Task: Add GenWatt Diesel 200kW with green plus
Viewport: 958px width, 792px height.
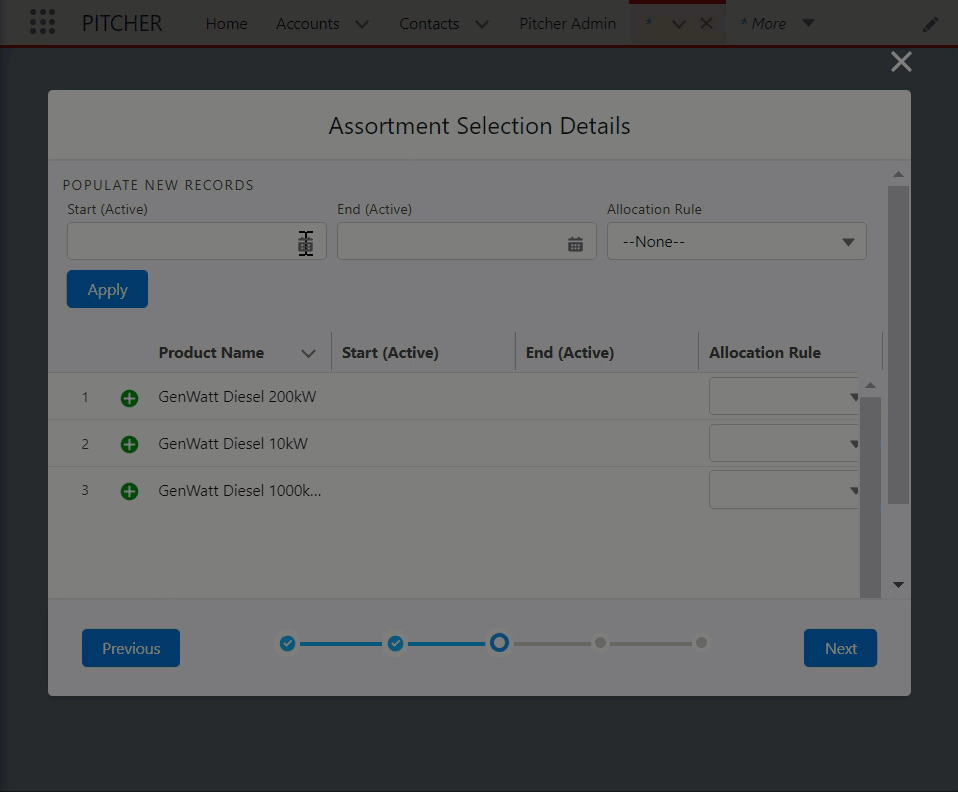Action: 129,398
